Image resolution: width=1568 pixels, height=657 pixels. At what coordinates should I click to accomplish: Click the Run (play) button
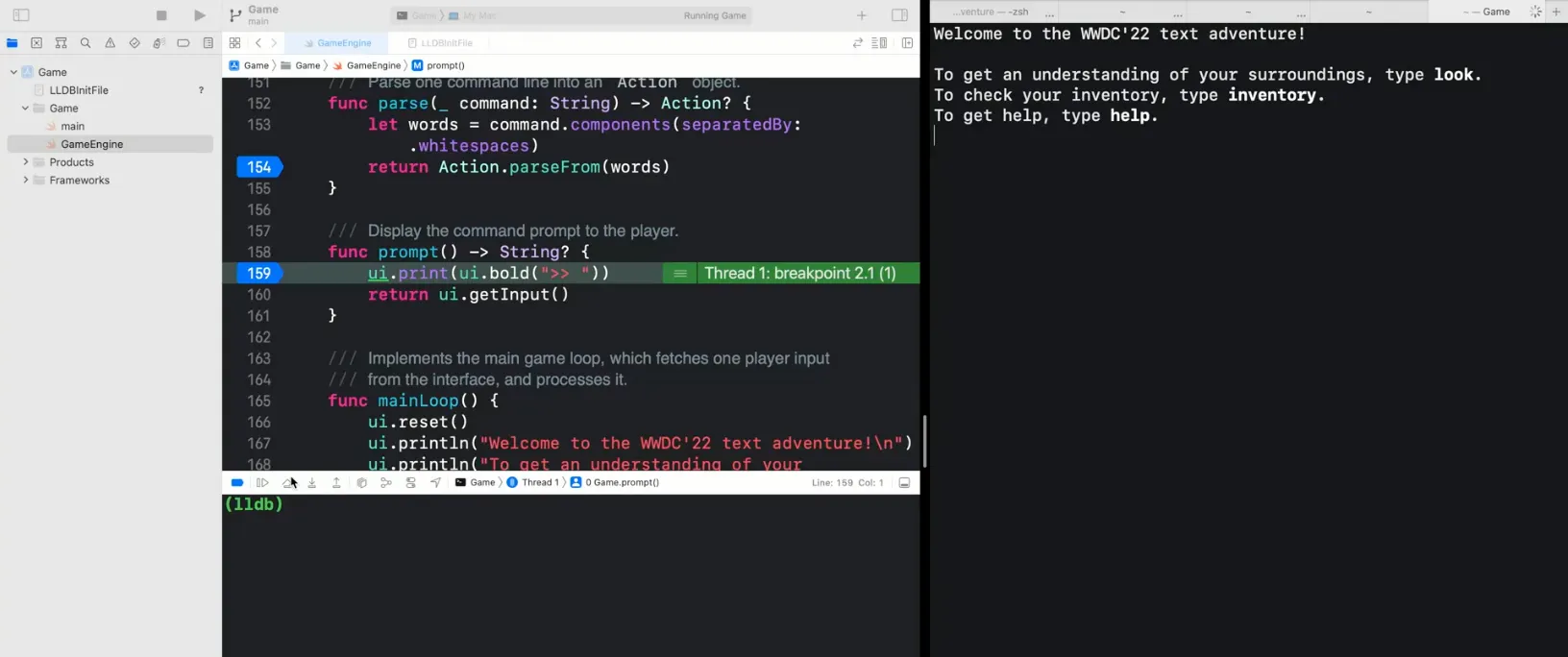(199, 15)
